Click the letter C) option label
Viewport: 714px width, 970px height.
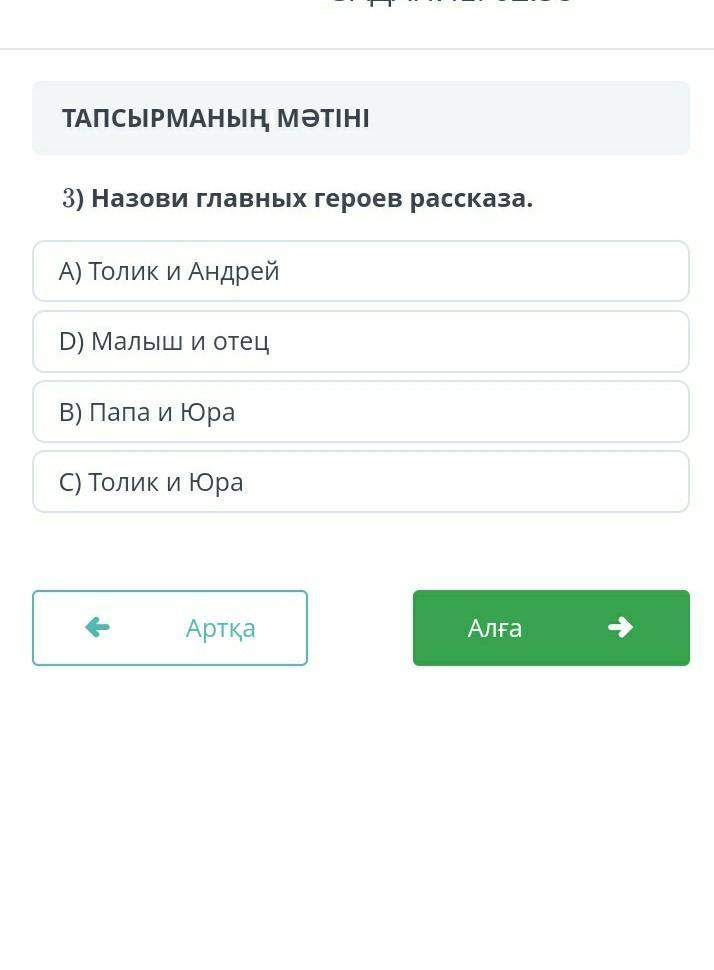(70, 482)
